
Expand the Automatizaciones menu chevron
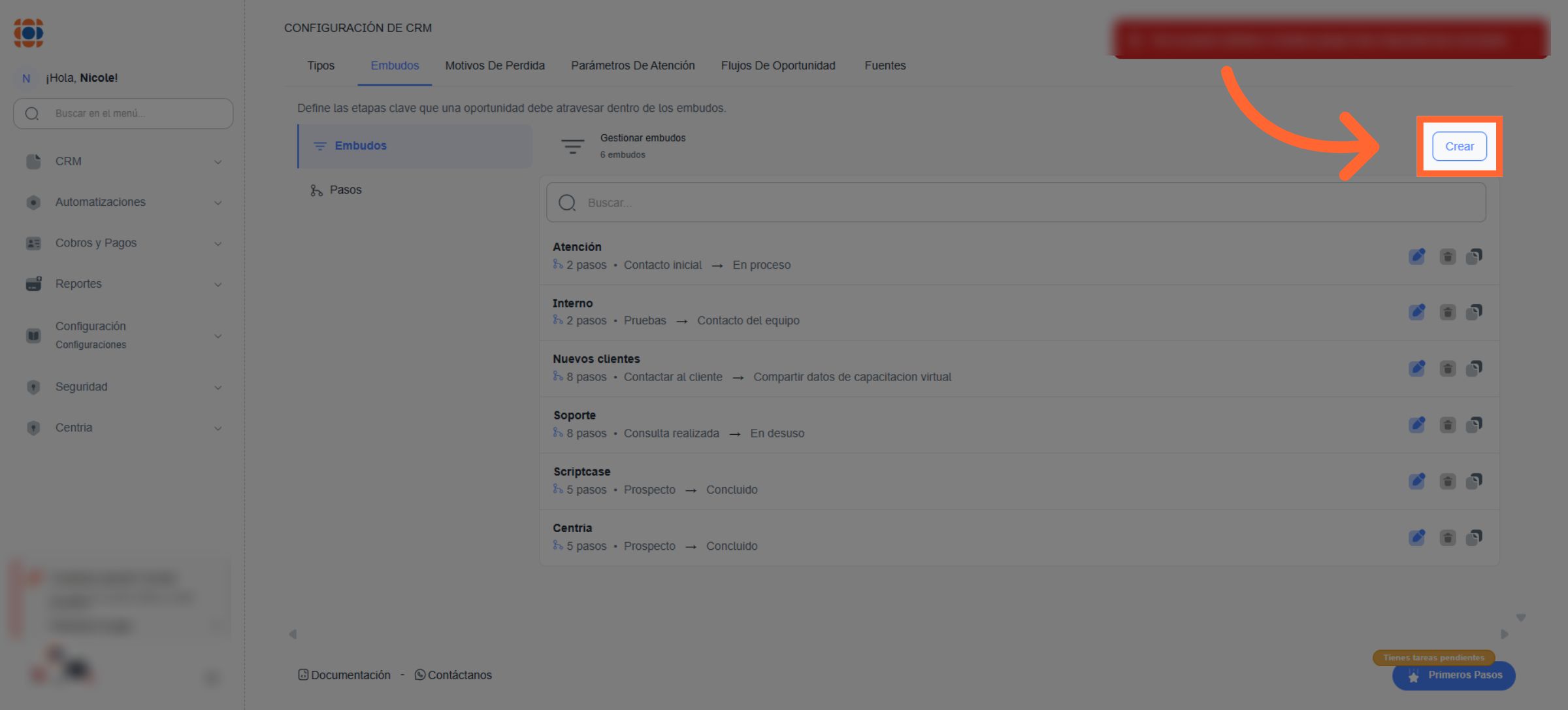218,203
